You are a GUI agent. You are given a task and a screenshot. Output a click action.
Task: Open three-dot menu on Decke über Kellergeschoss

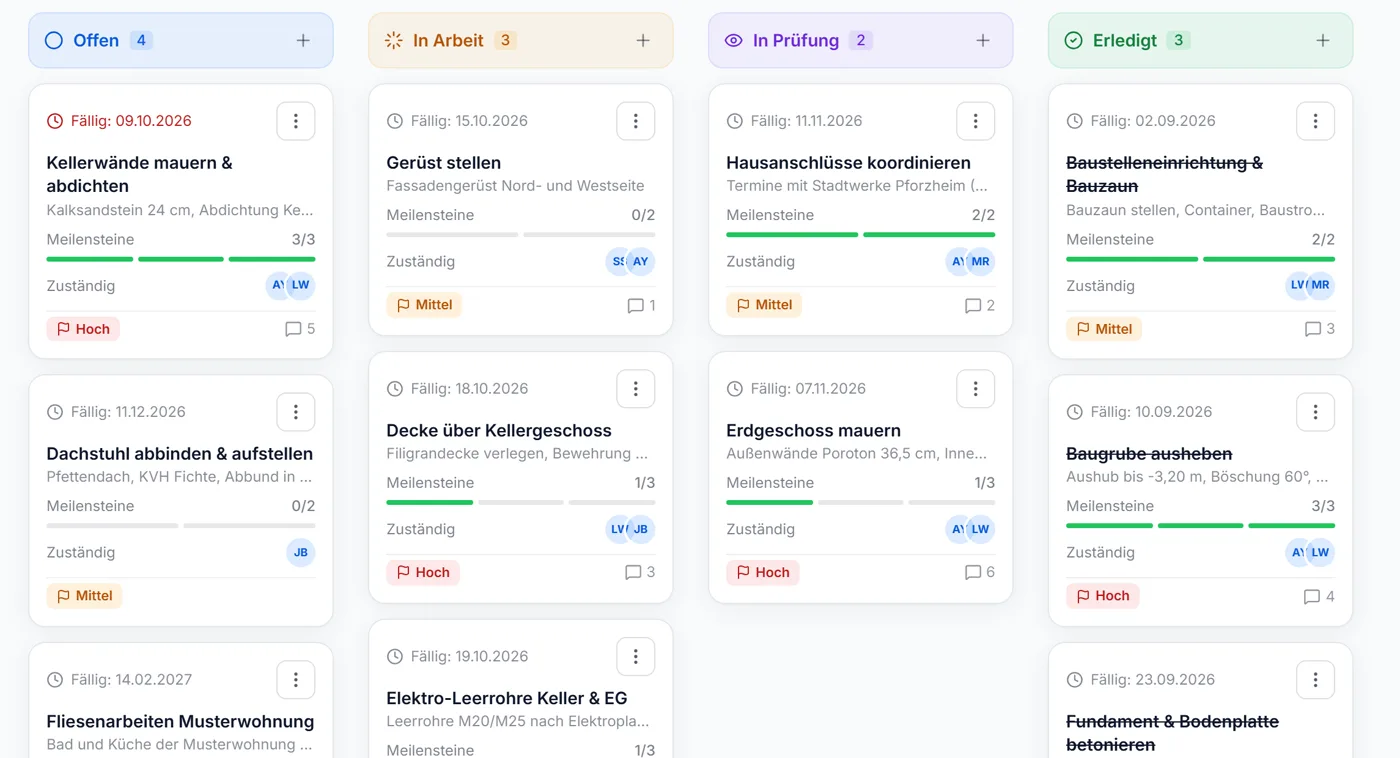(x=636, y=389)
